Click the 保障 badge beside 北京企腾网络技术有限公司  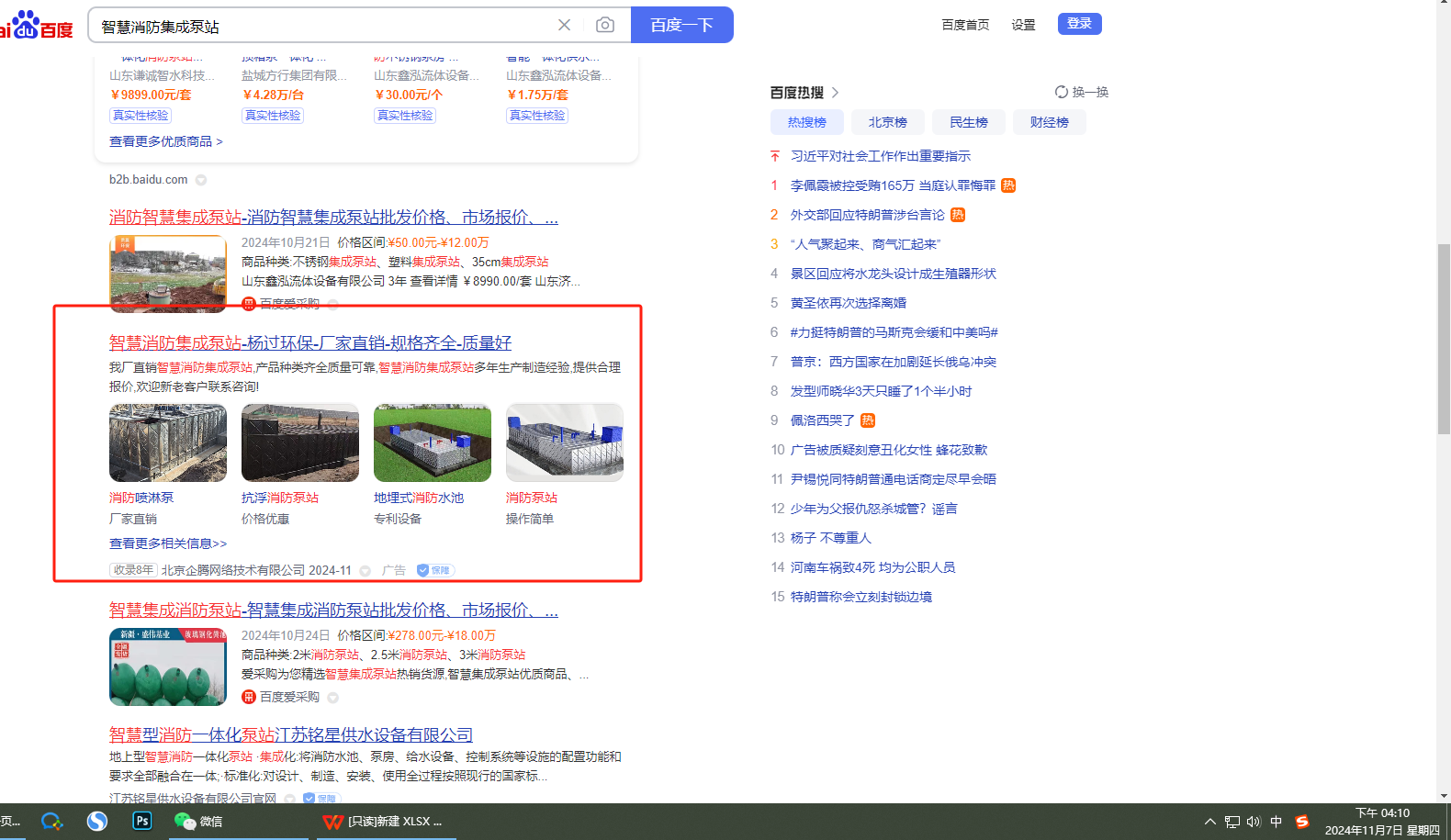(x=435, y=570)
